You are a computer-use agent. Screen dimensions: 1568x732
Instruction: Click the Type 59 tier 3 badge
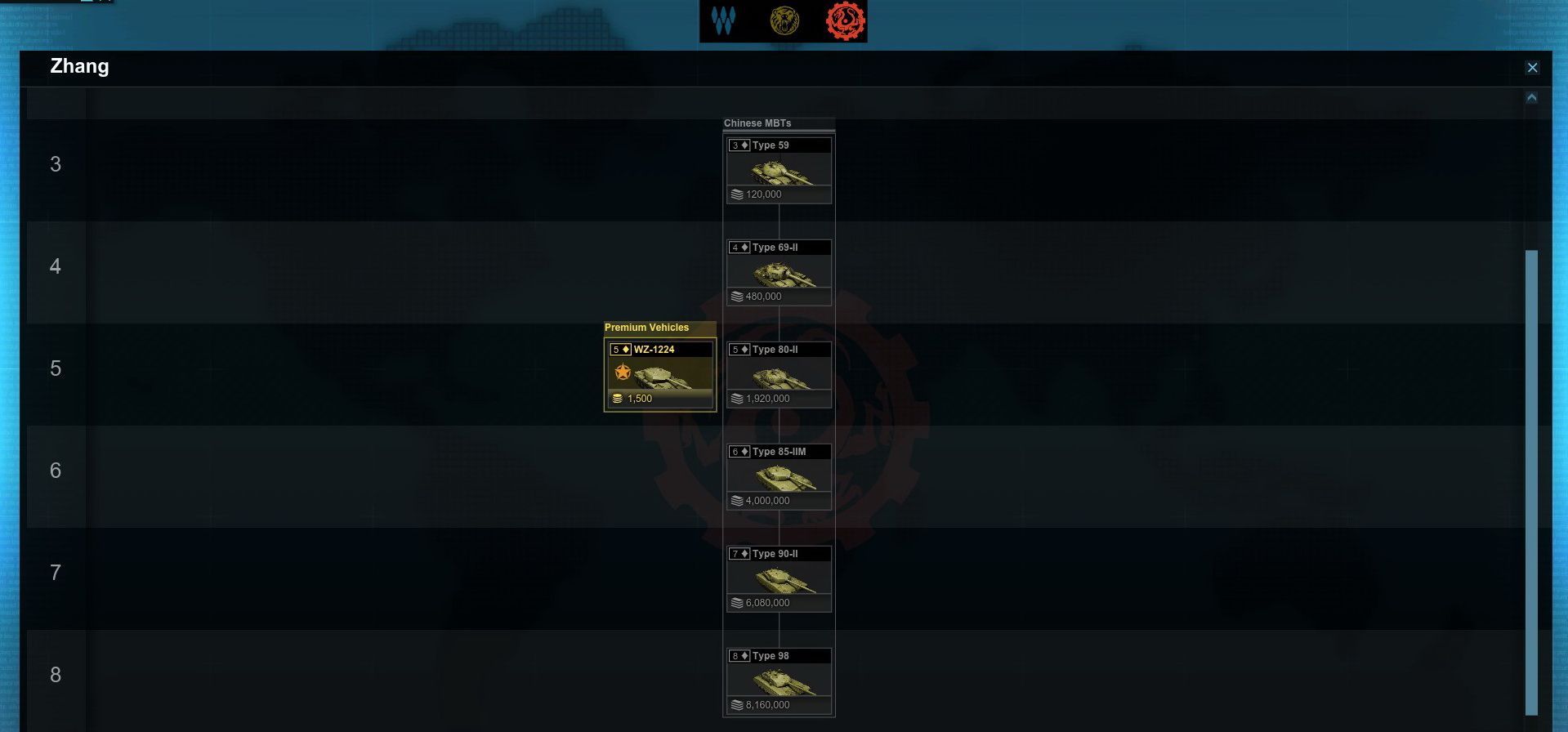[739, 145]
